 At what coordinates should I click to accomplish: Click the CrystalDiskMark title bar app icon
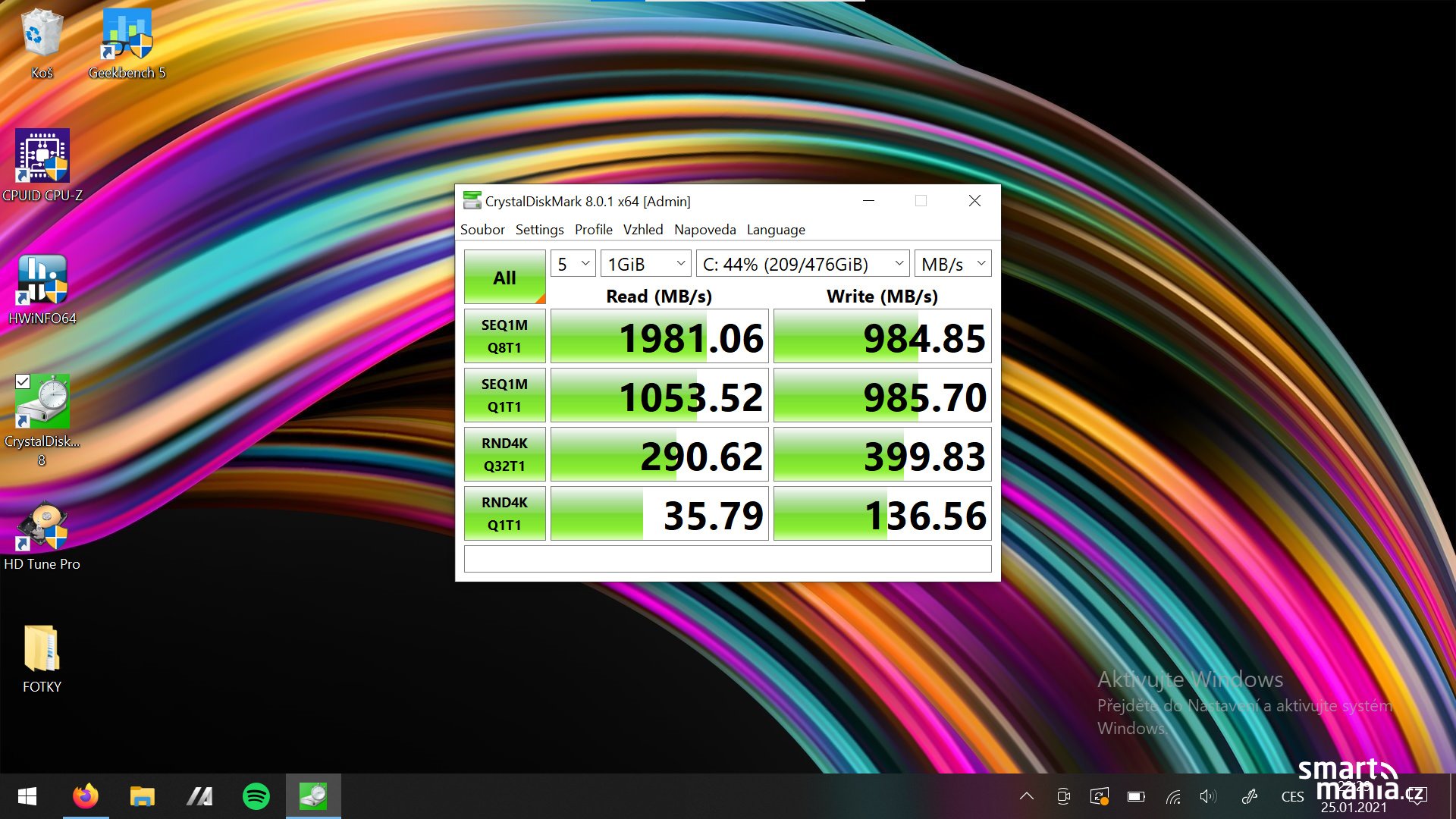(x=472, y=201)
